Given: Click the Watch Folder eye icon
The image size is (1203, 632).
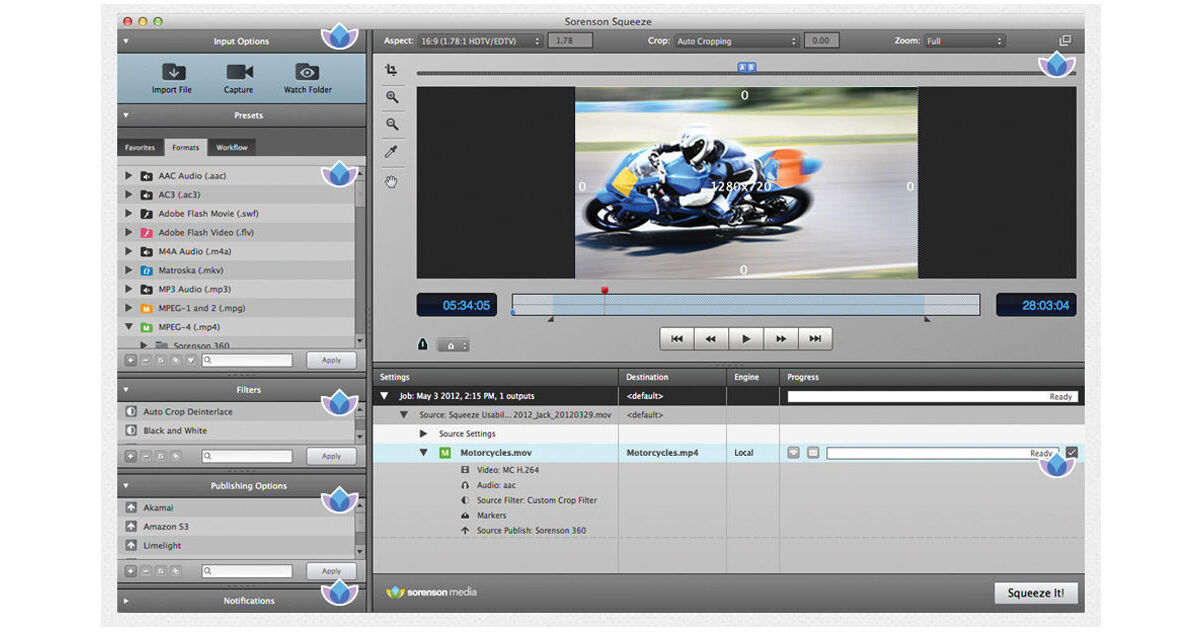Looking at the screenshot, I should tap(307, 72).
